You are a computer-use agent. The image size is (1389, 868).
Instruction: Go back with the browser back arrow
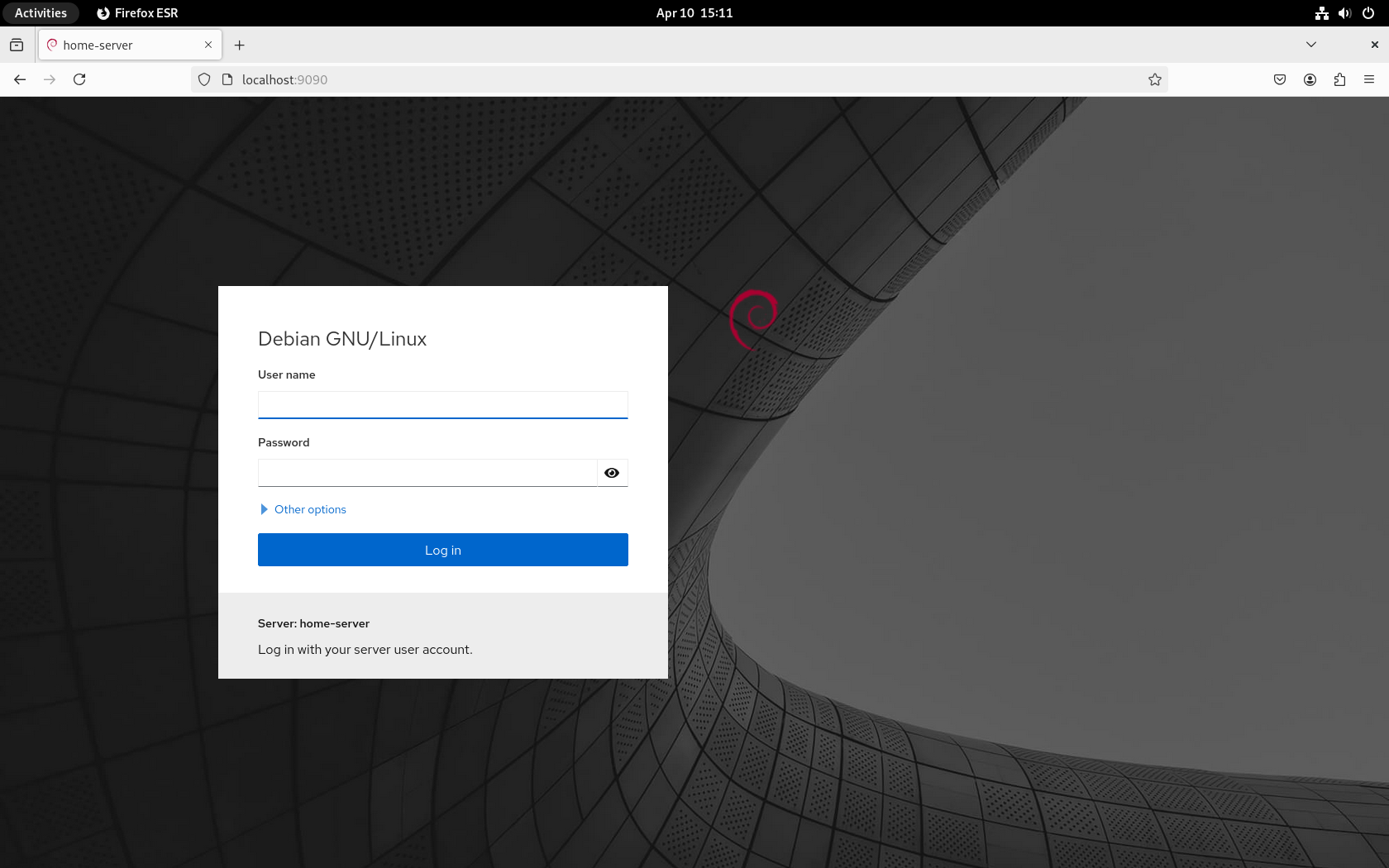[x=20, y=79]
